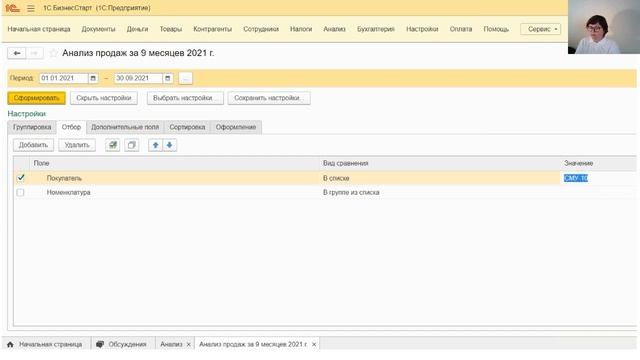Viewport: 640px width, 360px height.
Task: Open the Оплата menu
Action: coord(461,29)
